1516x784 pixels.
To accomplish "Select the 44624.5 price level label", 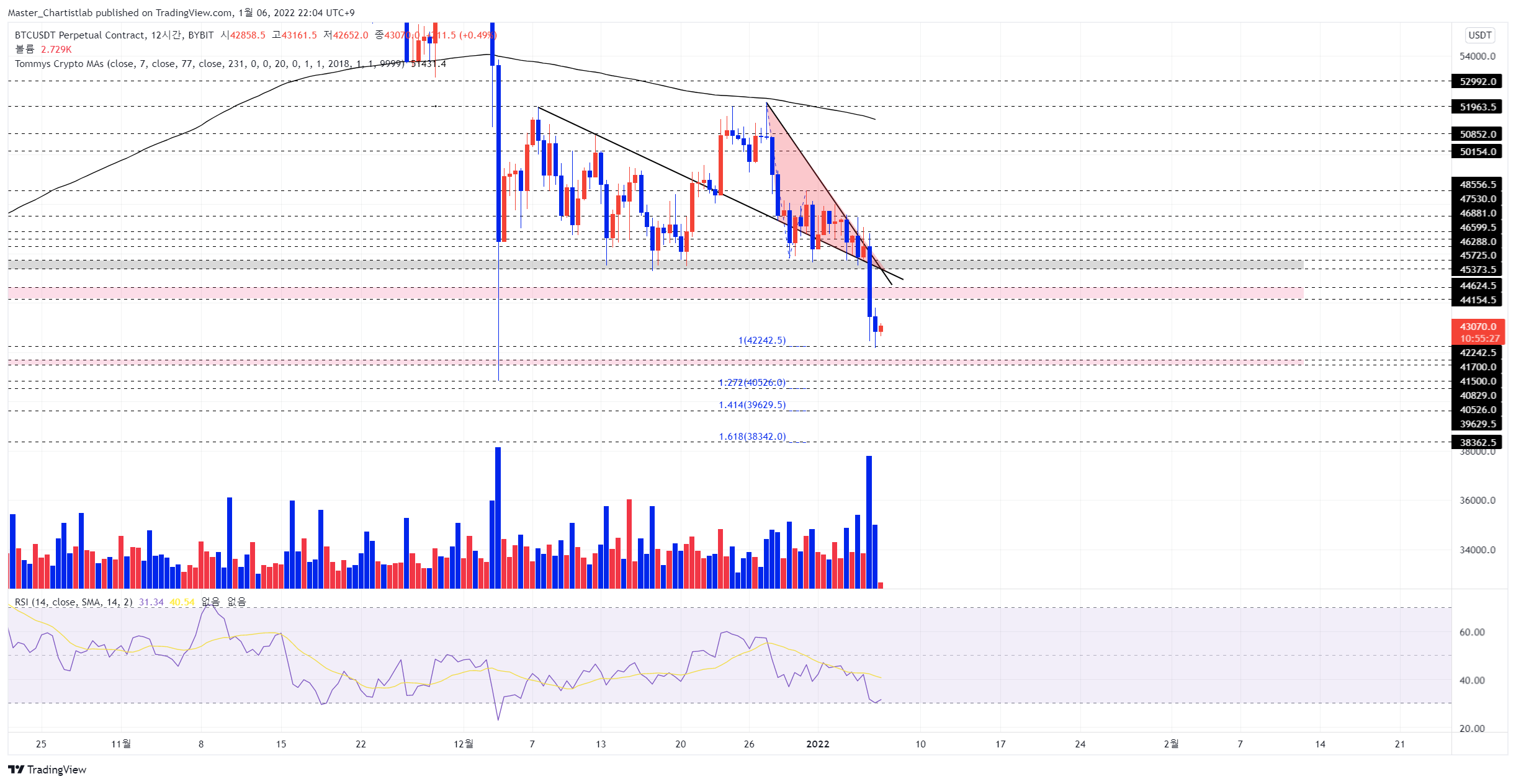I will coord(1477,285).
